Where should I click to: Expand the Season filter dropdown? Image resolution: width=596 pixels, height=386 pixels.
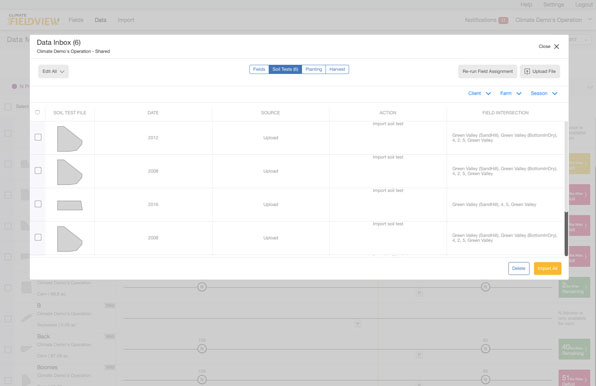pos(544,93)
